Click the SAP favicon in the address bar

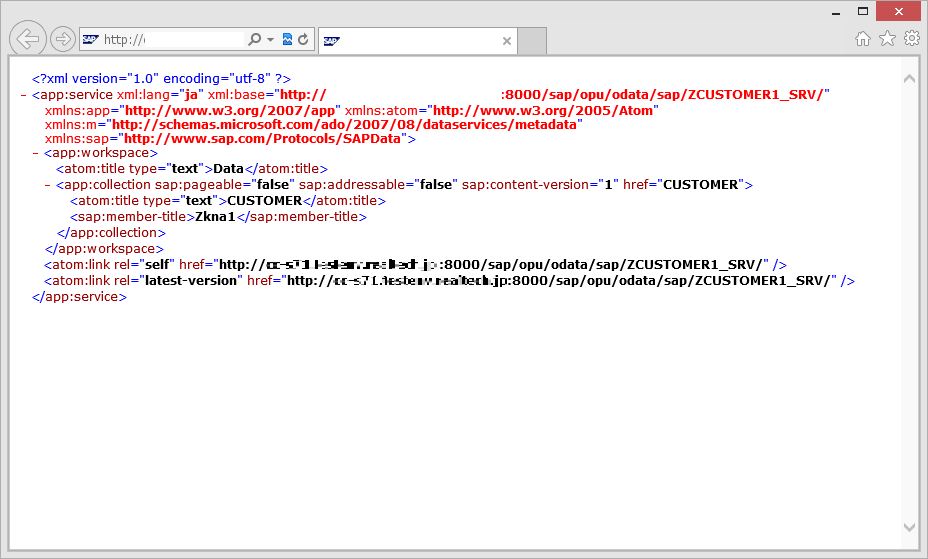(x=90, y=40)
